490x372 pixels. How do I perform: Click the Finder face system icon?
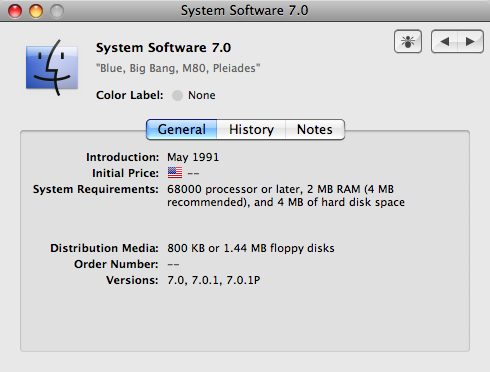pos(52,68)
